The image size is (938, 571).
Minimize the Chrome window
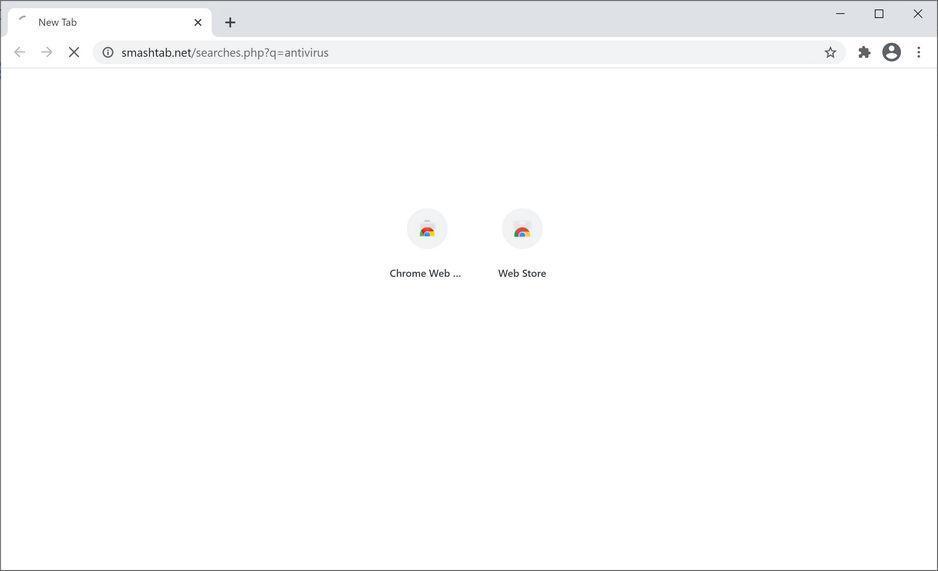840,13
